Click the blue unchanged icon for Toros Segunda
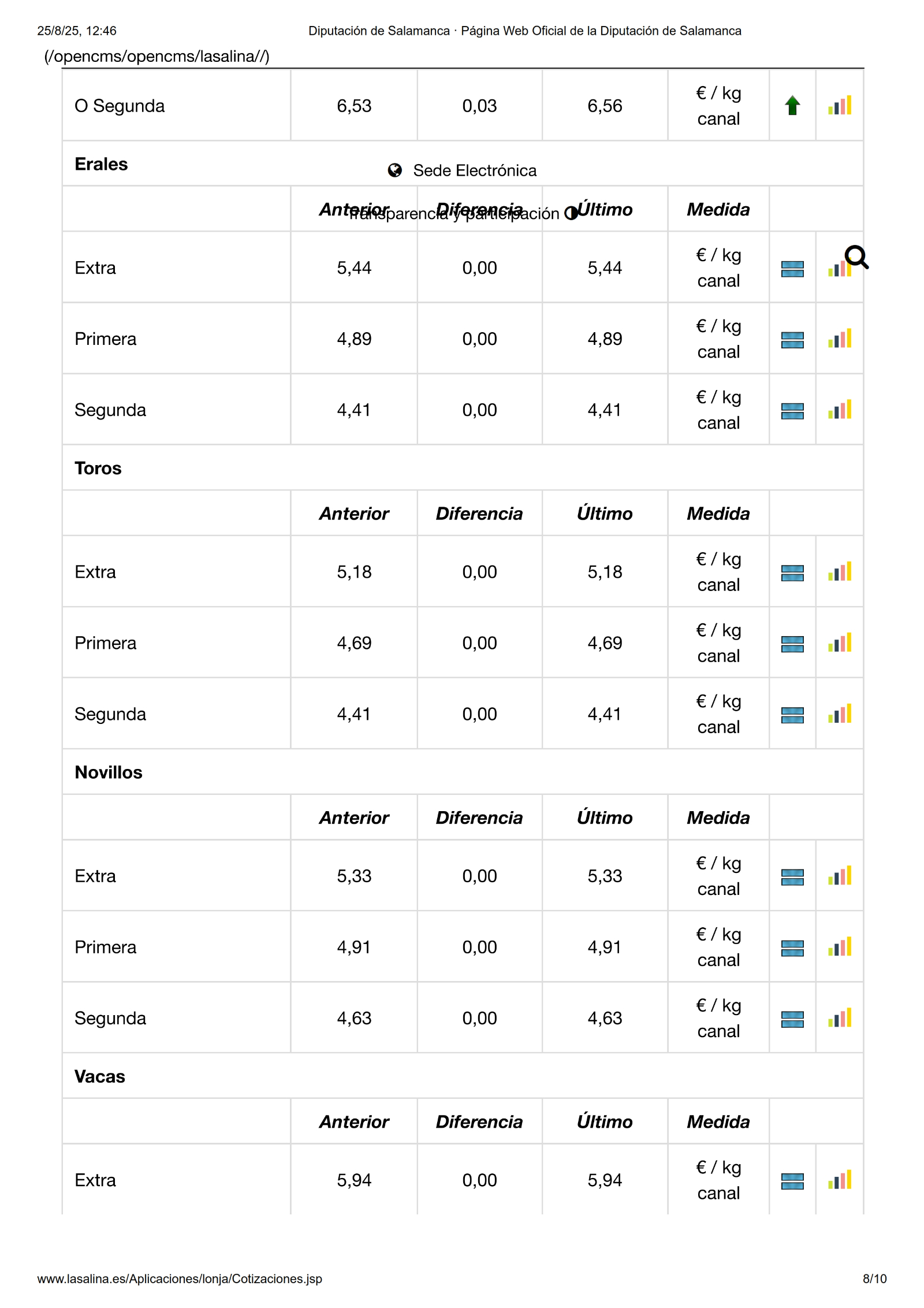This screenshot has width=924, height=1308. coord(792,715)
